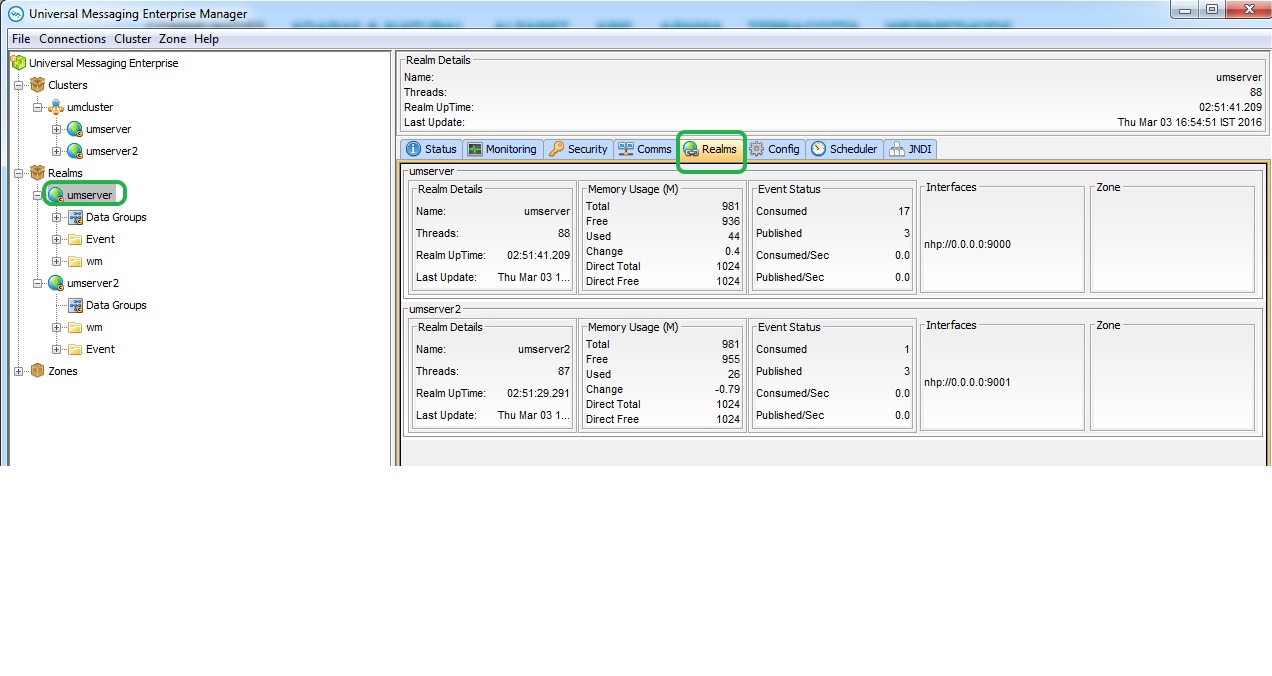The width and height of the screenshot is (1272, 676).
Task: Expand the wm folder under Realms umserver2
Action: pyautogui.click(x=57, y=327)
